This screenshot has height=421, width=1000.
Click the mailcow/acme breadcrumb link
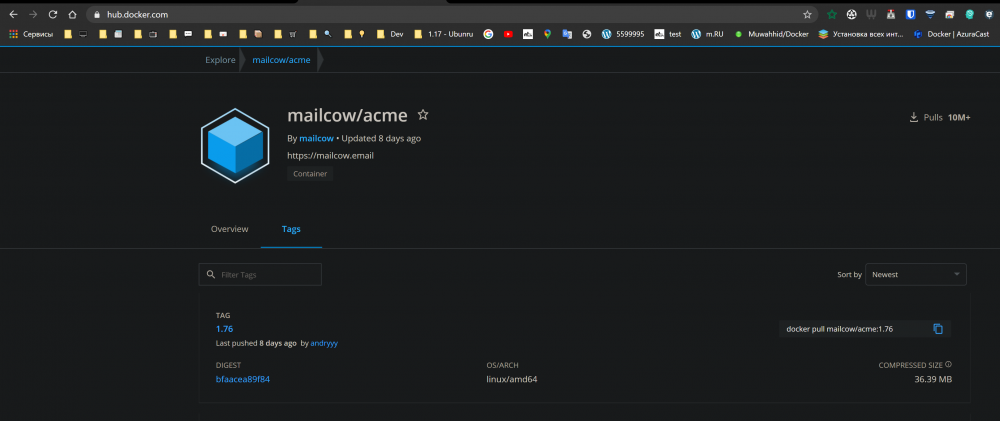(281, 60)
